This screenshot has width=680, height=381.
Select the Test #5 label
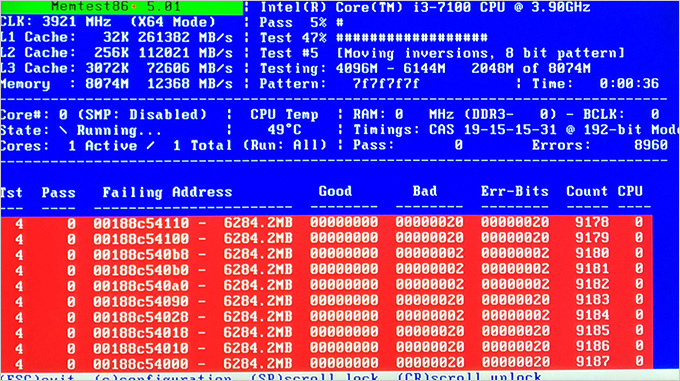[x=289, y=53]
